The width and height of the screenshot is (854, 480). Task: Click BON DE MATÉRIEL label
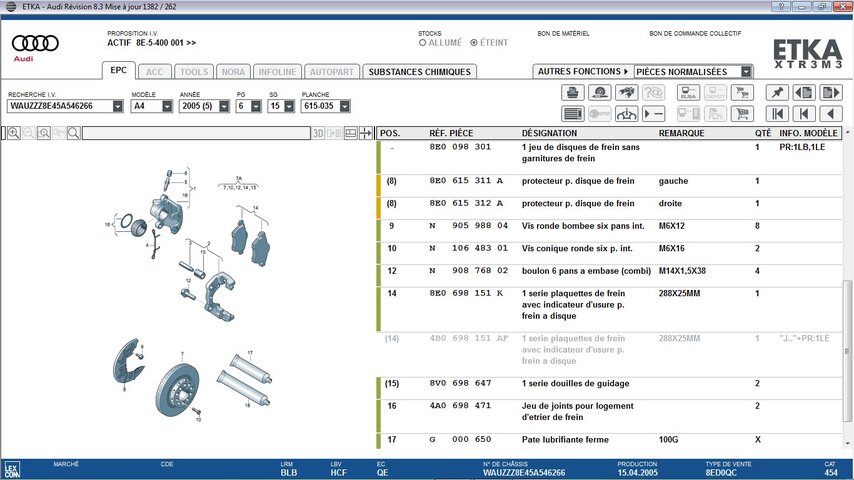tap(563, 33)
